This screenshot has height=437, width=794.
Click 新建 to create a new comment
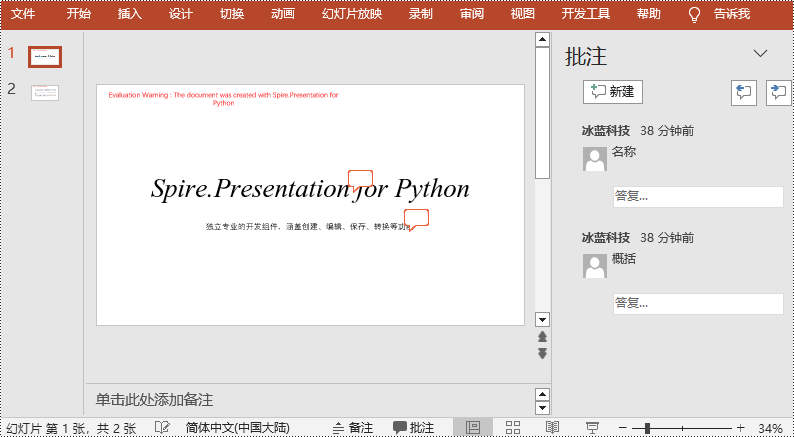pos(613,92)
